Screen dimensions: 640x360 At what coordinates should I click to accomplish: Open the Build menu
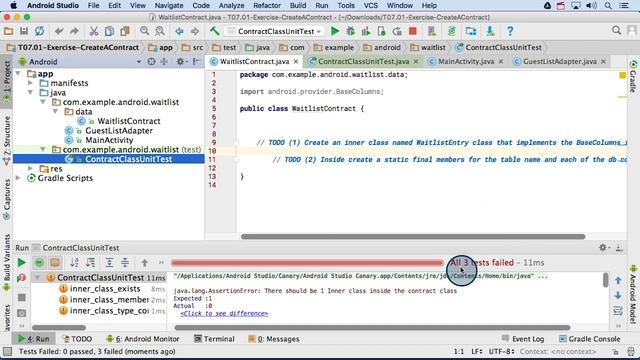pos(298,6)
